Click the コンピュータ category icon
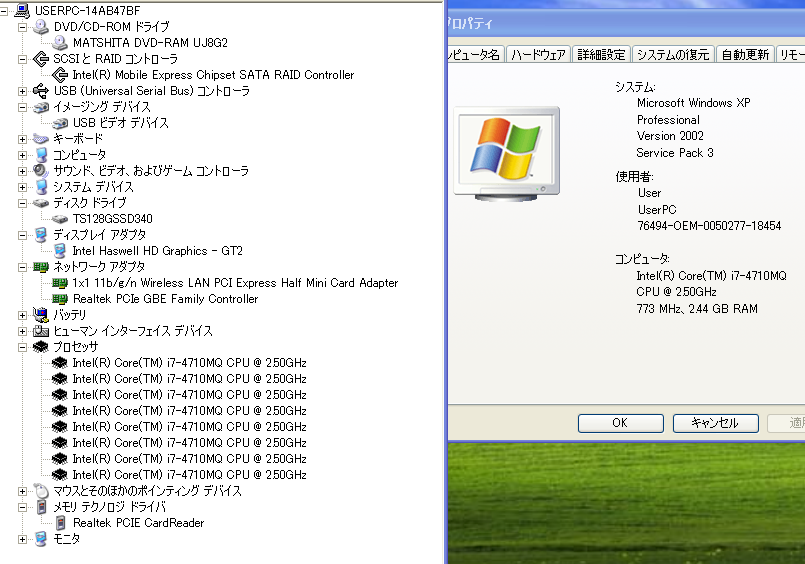805x564 pixels. (x=41, y=154)
